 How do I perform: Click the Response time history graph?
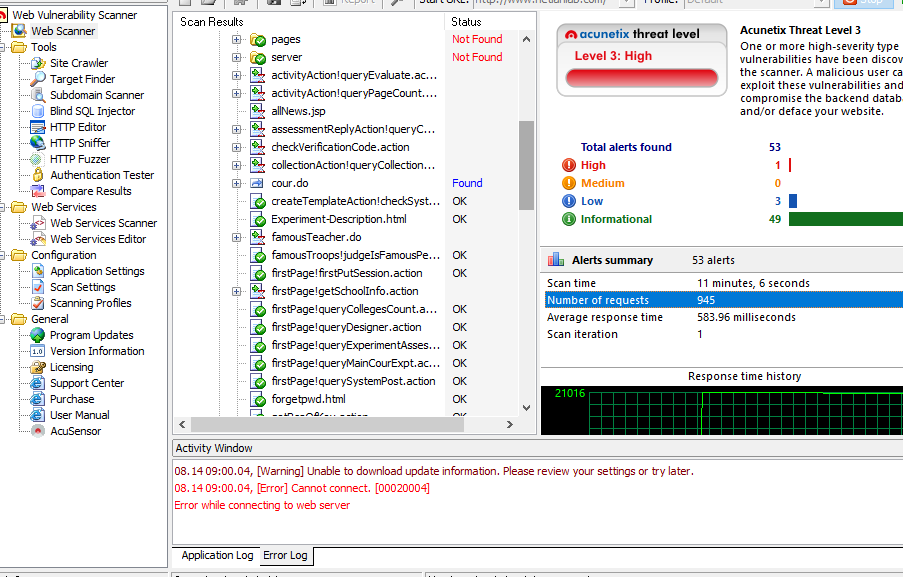(722, 411)
